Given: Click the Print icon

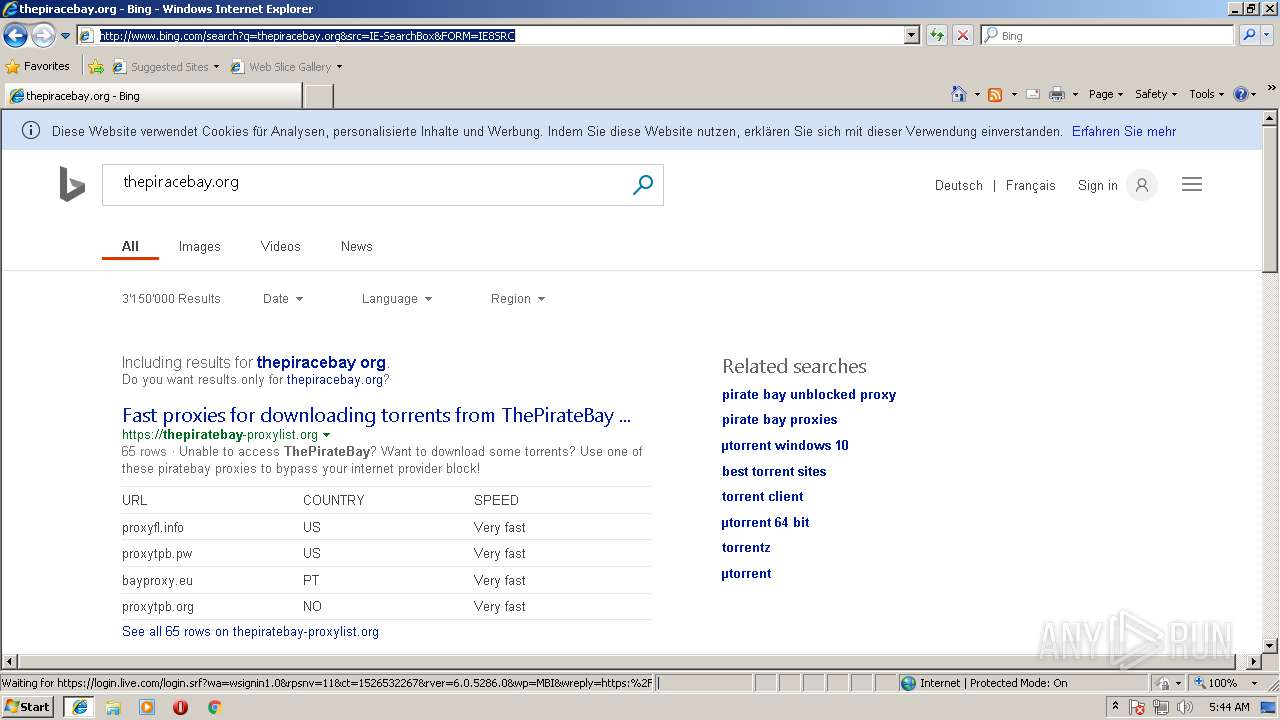Looking at the screenshot, I should 1057,94.
